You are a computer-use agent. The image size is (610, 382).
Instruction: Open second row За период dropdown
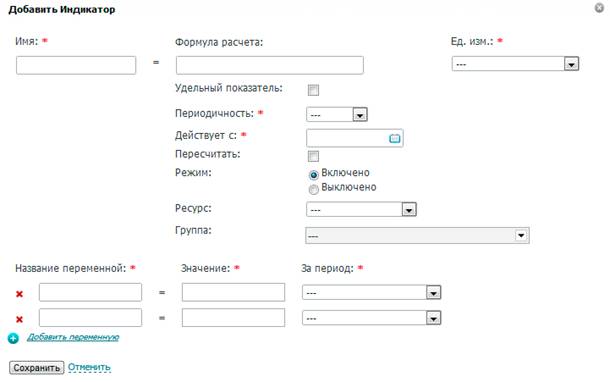(x=372, y=318)
